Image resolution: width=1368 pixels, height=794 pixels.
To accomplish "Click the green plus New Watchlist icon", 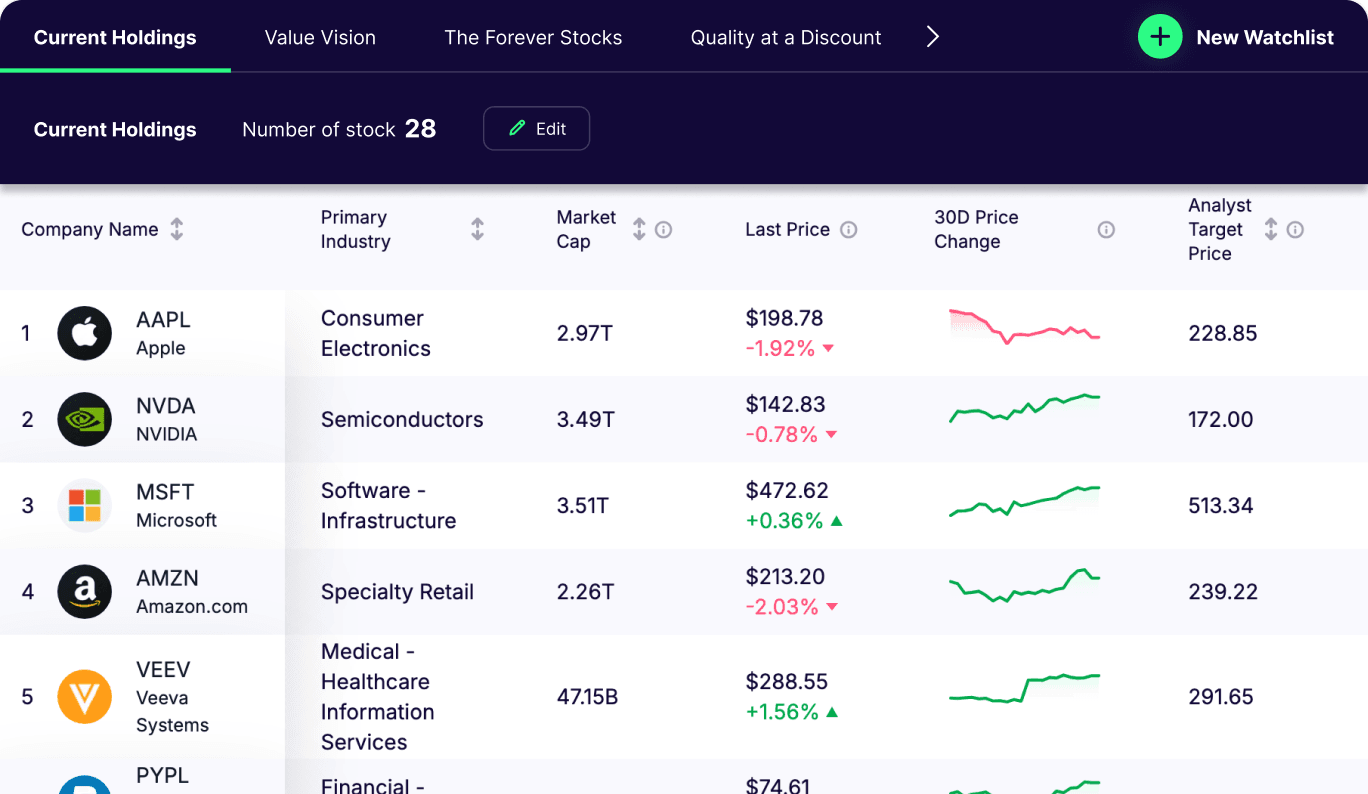I will point(1160,37).
